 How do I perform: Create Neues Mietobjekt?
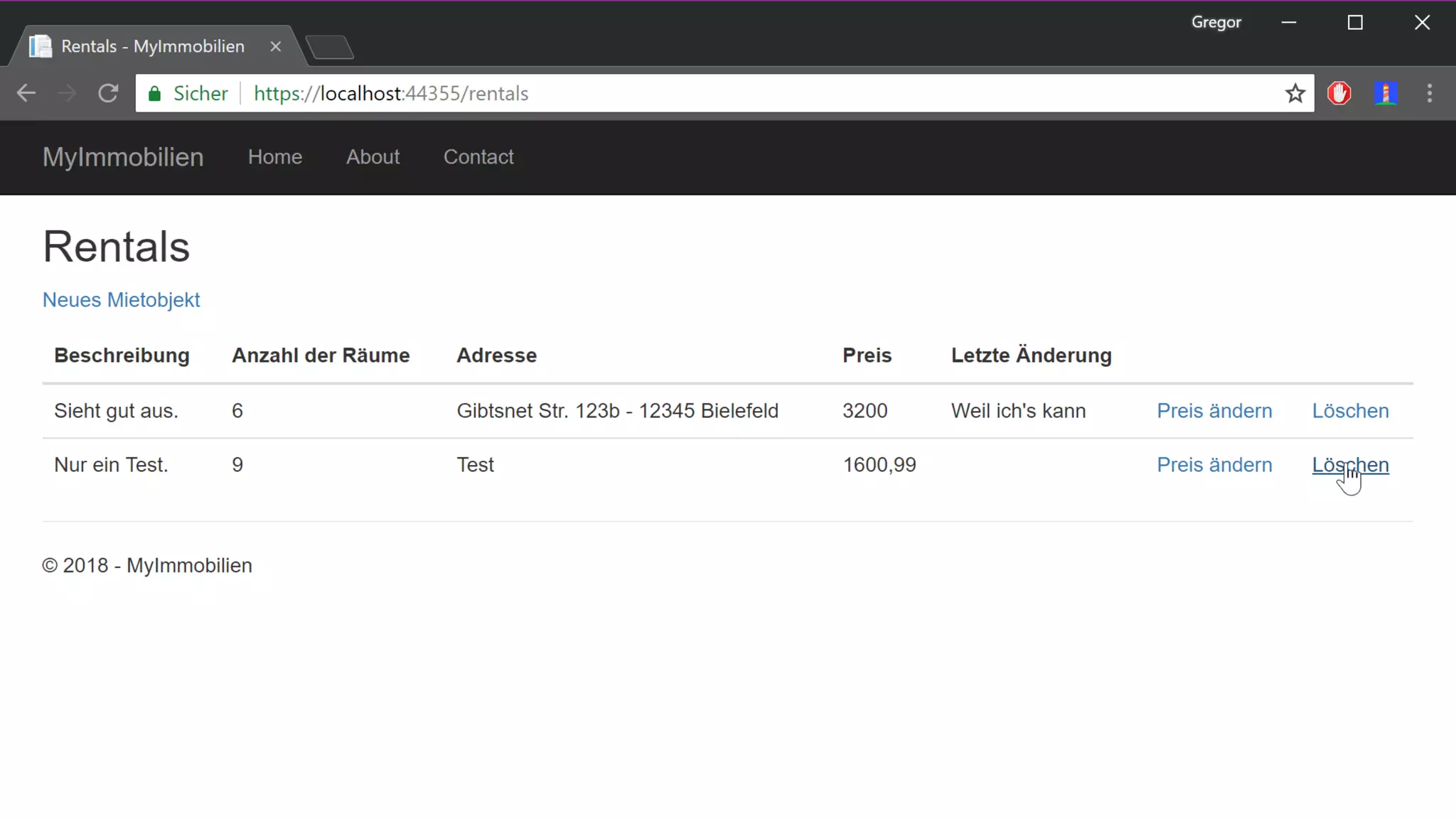pos(121,300)
